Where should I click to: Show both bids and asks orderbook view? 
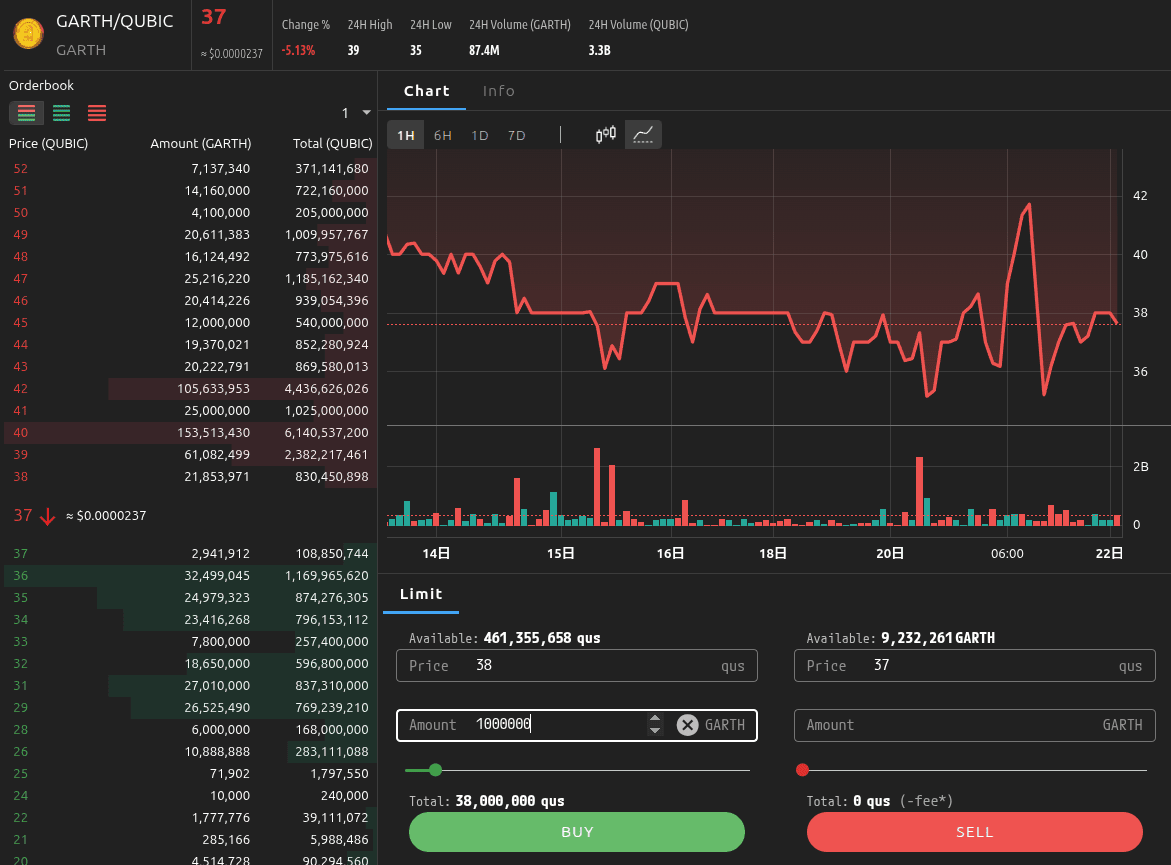[x=26, y=113]
